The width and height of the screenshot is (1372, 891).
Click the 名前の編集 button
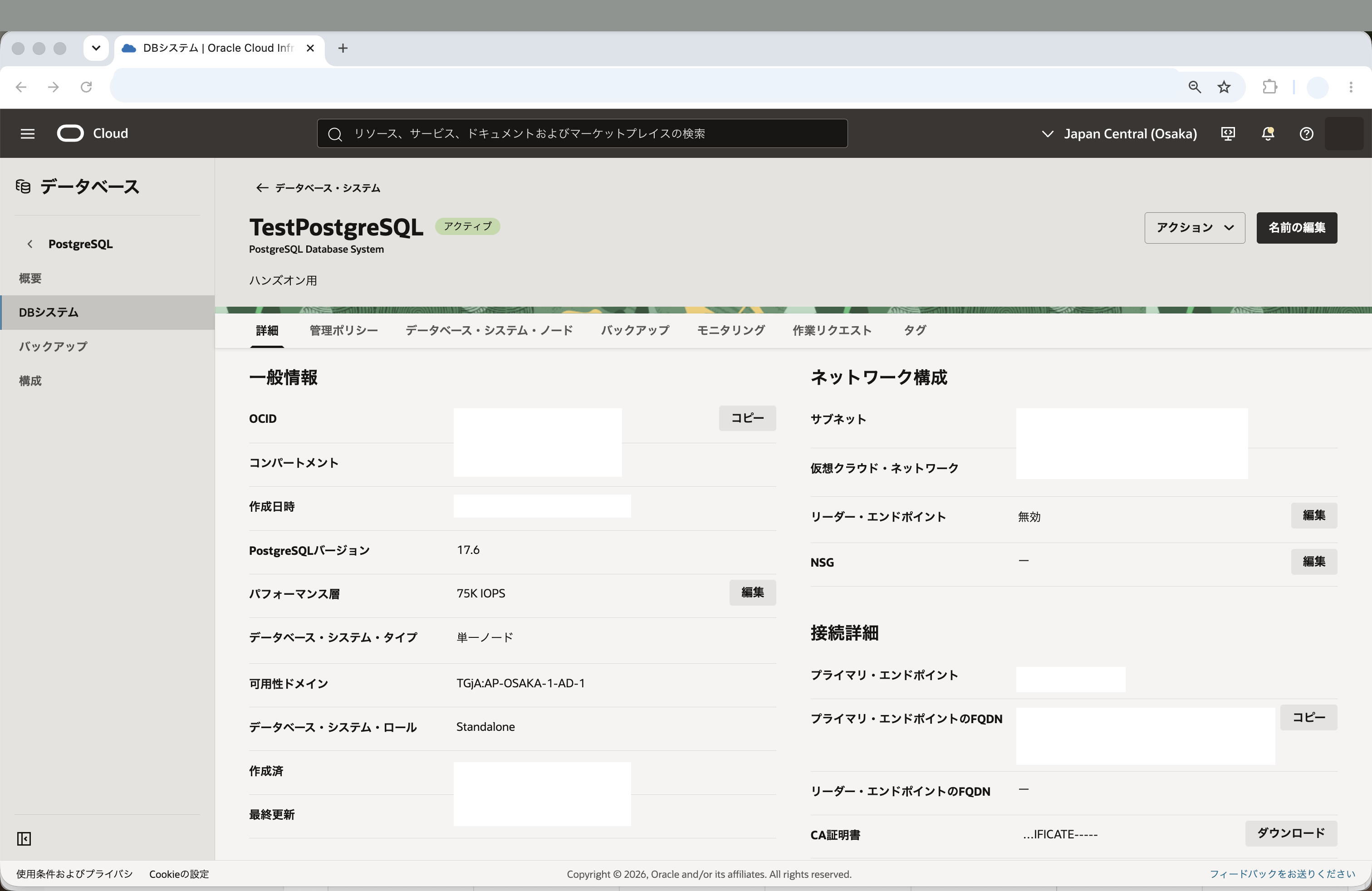point(1297,228)
